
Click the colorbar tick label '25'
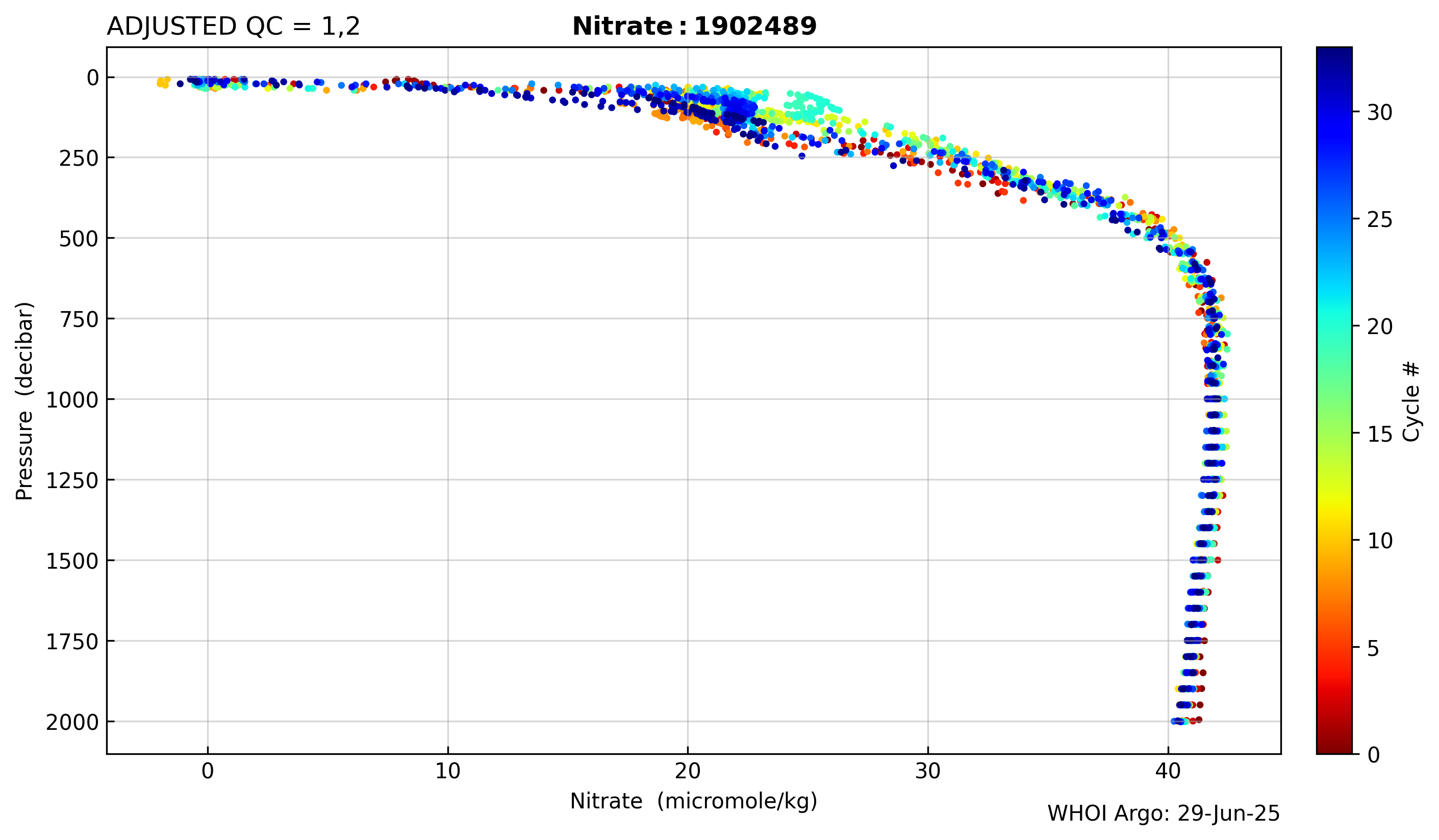[1380, 220]
